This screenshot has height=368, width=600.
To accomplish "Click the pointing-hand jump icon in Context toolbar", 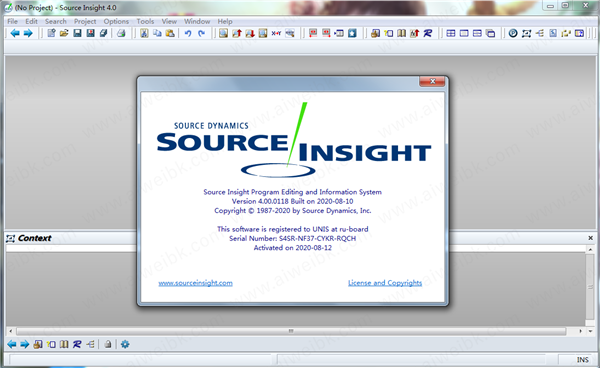I will [38, 344].
